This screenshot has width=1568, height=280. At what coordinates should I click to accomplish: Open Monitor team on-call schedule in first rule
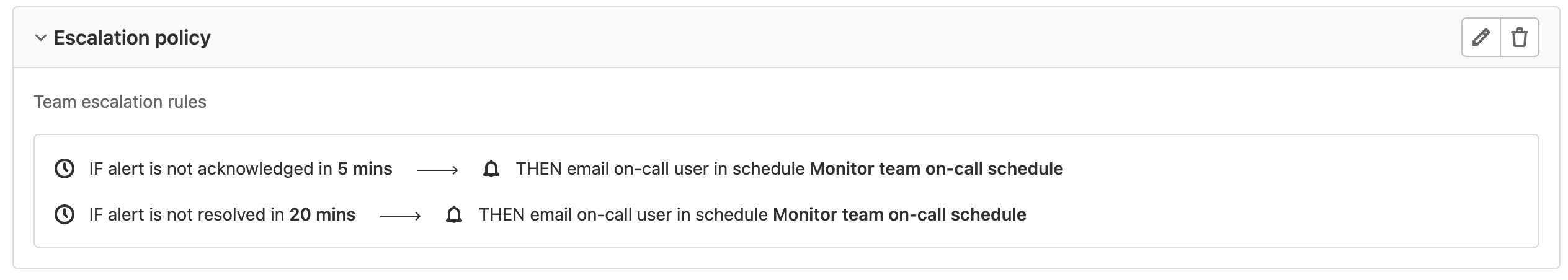point(936,168)
